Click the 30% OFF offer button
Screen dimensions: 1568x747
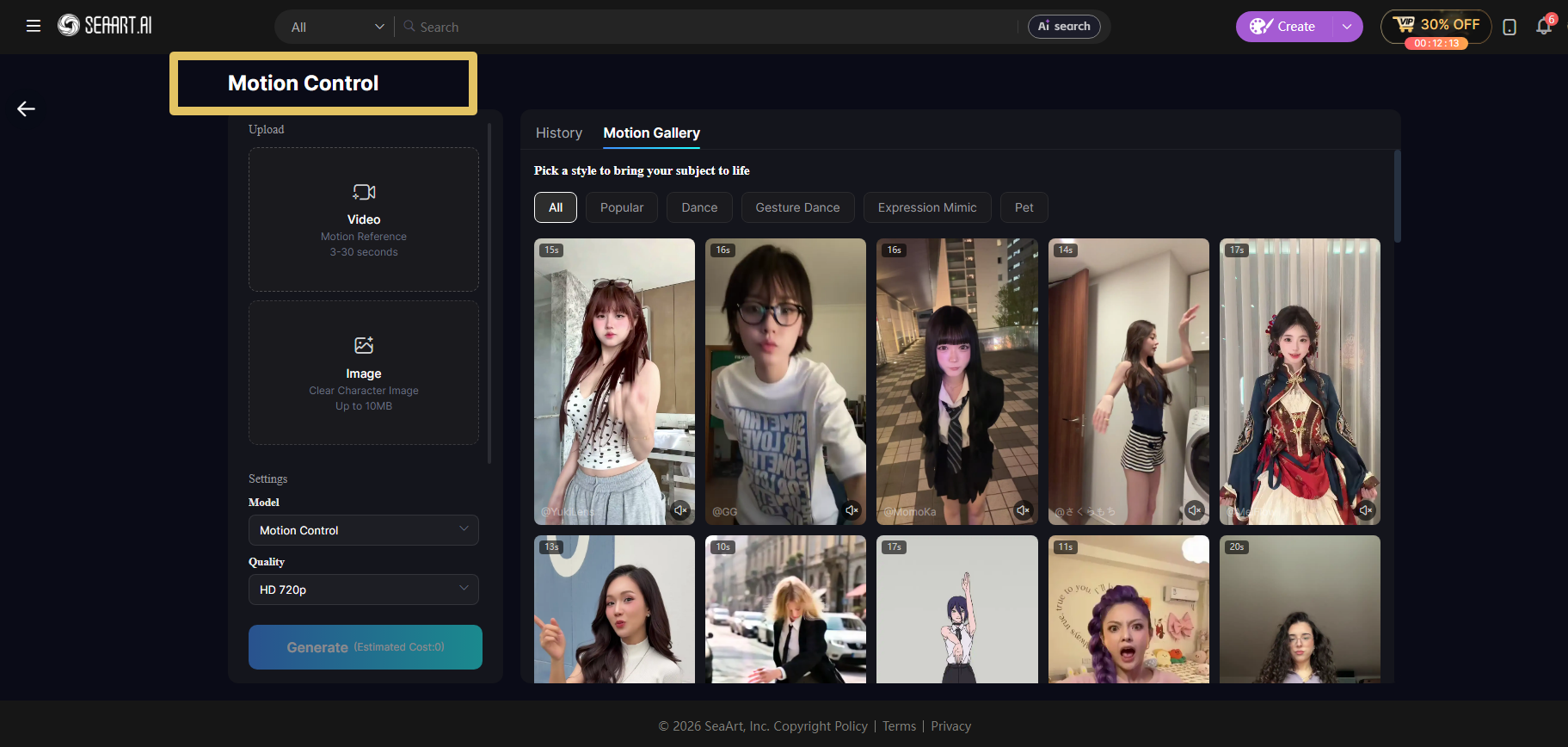click(x=1436, y=27)
